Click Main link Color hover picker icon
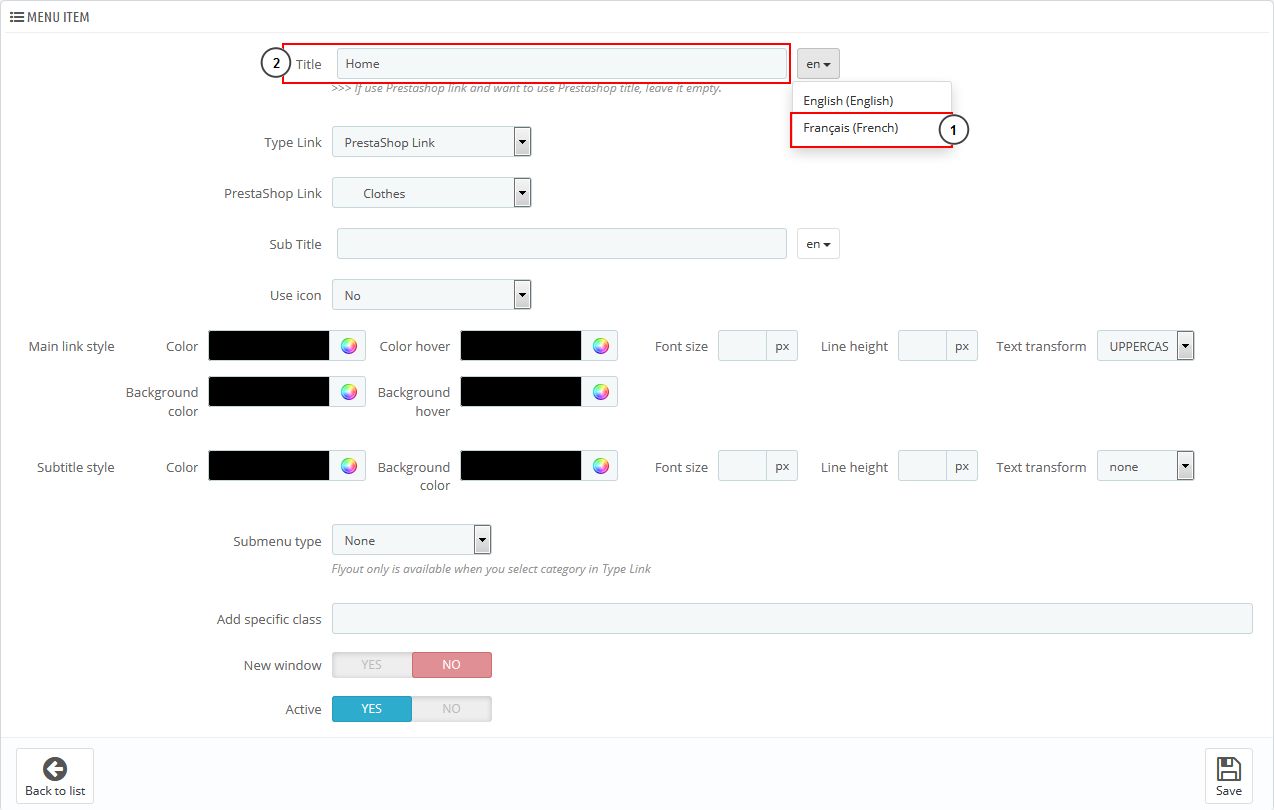 click(600, 346)
